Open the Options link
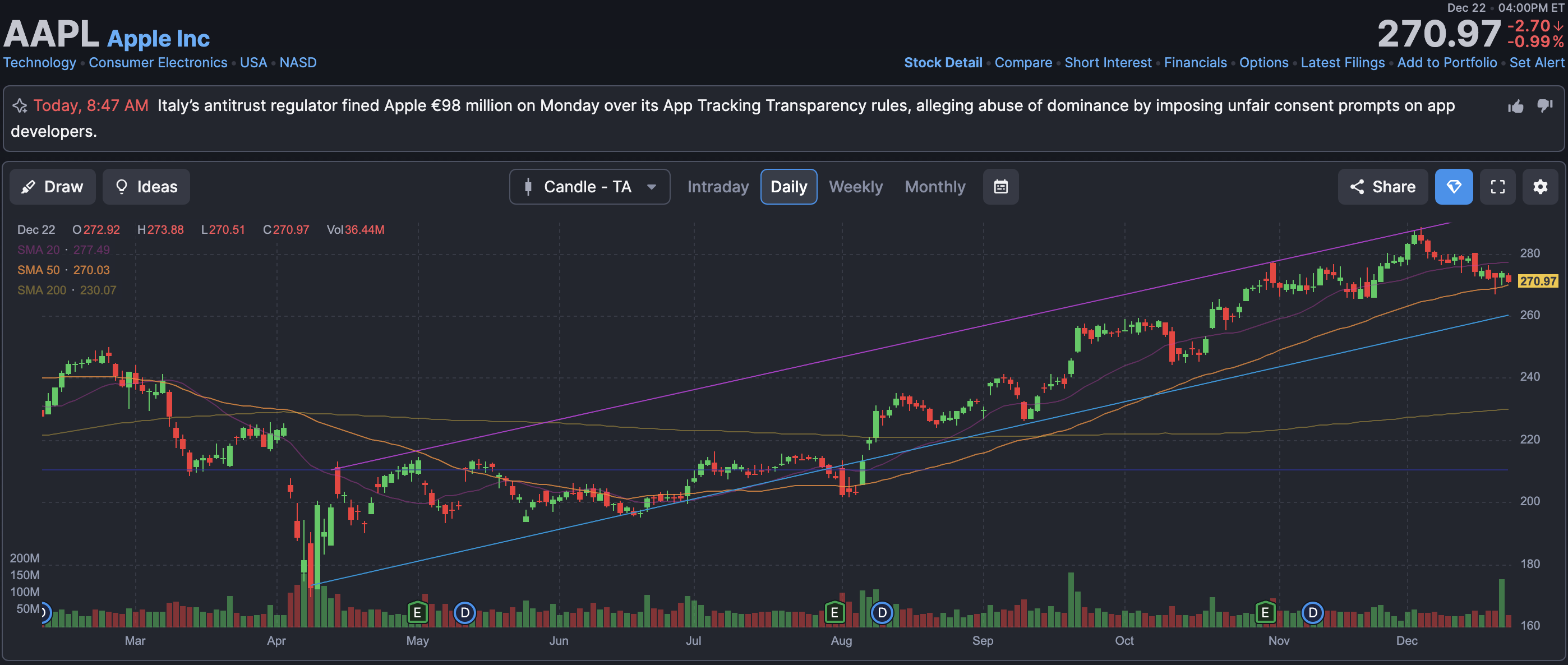Screen dimensions: 1568x665 [x=1263, y=63]
